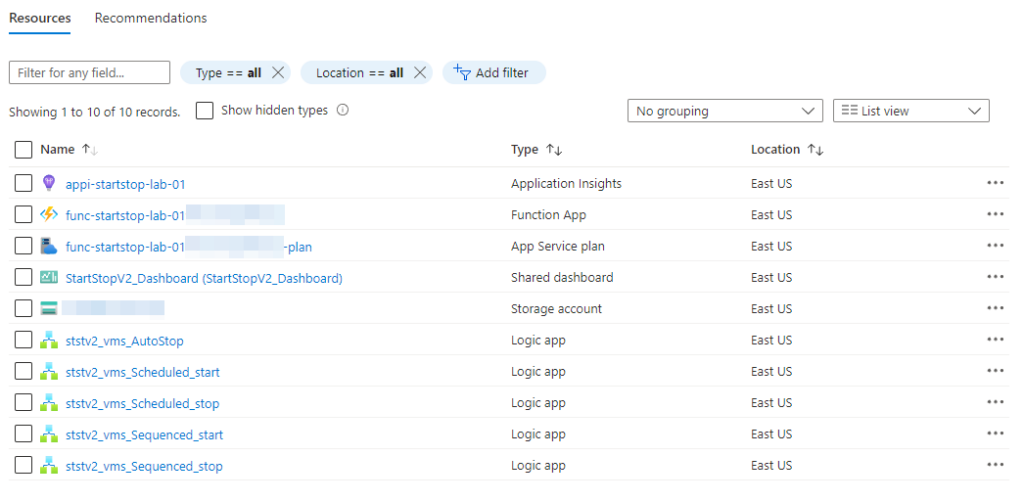1024x502 pixels.
Task: Open the ststv2_vms_Sequenced_start link
Action: tap(144, 435)
